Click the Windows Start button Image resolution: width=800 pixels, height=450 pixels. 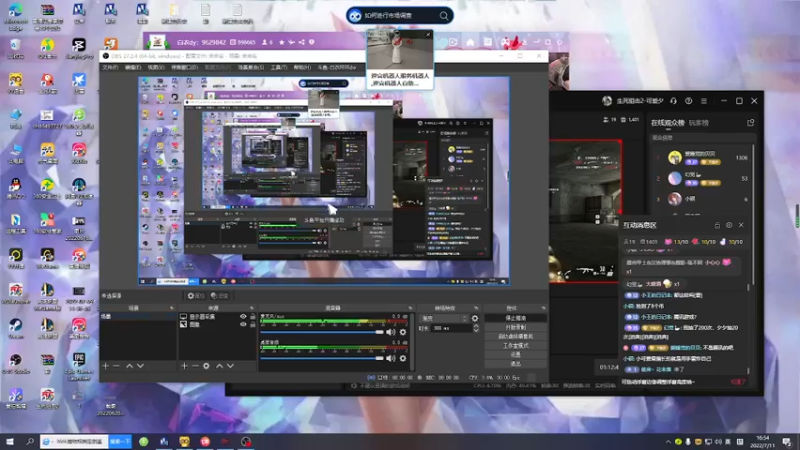(x=10, y=441)
